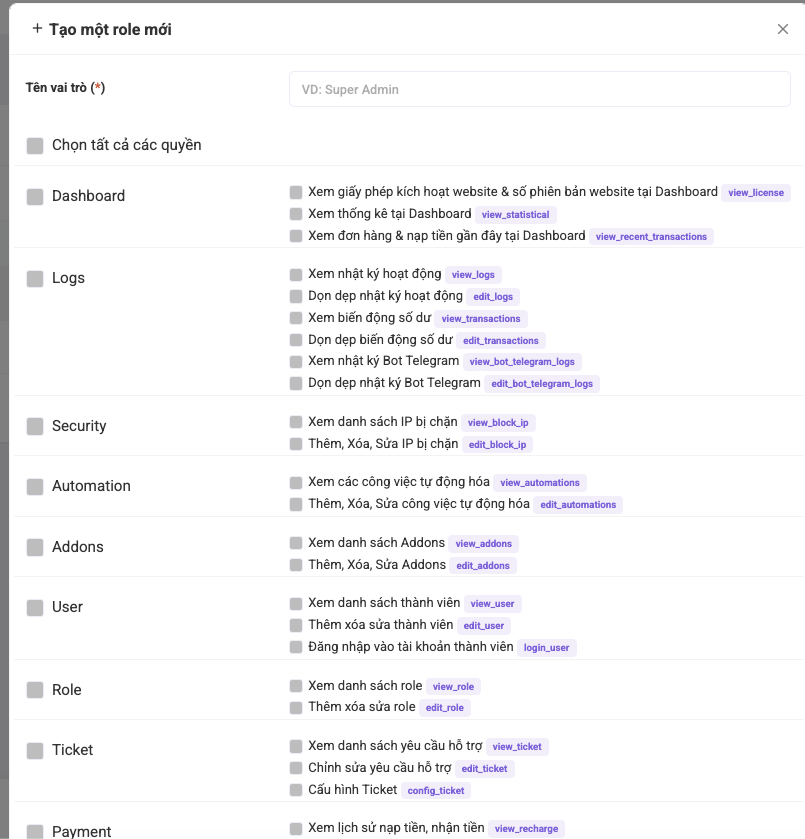Tick the Automation group checkbox
The width and height of the screenshot is (805, 839).
click(x=35, y=487)
